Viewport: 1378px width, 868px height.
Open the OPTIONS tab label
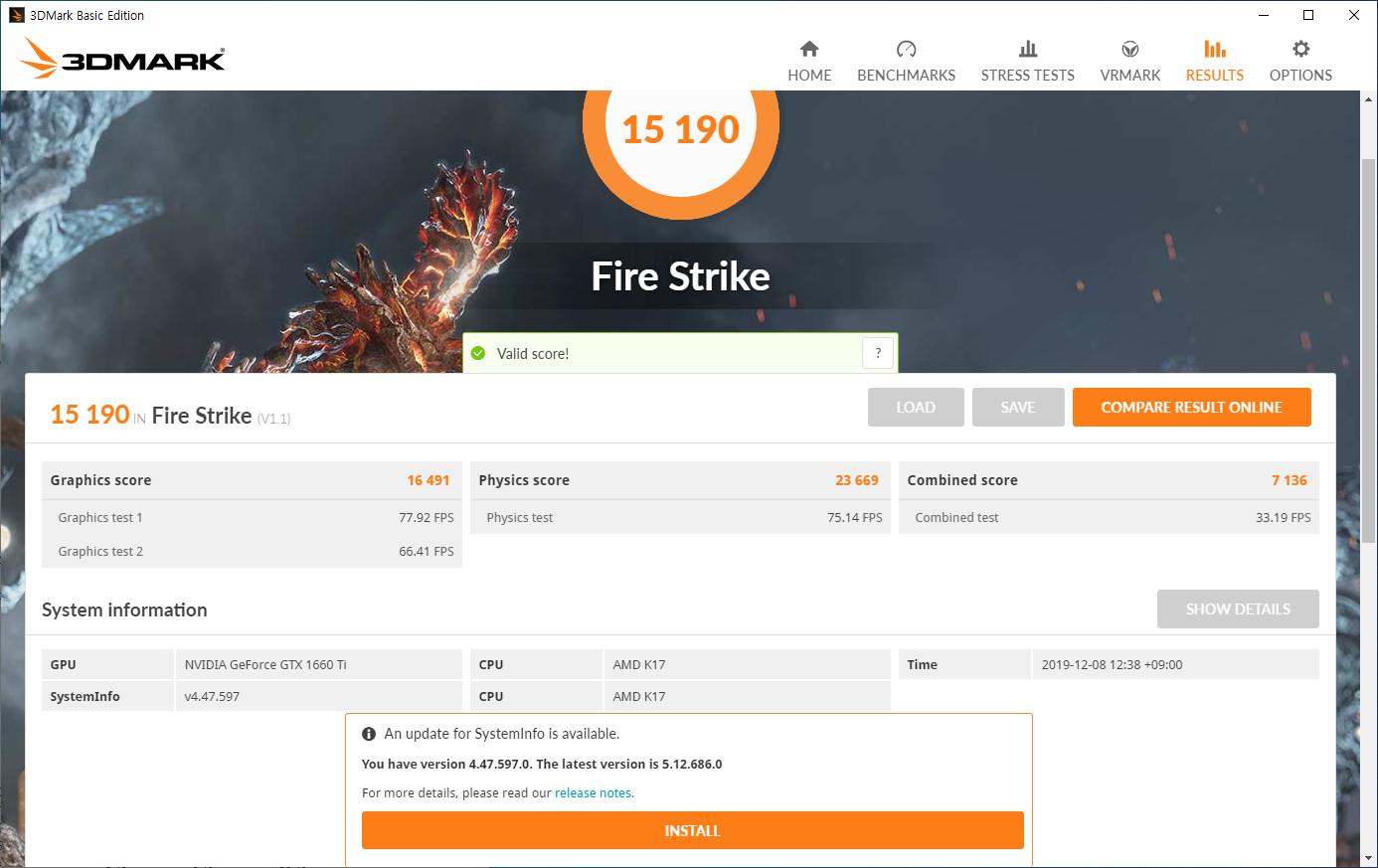(x=1300, y=76)
